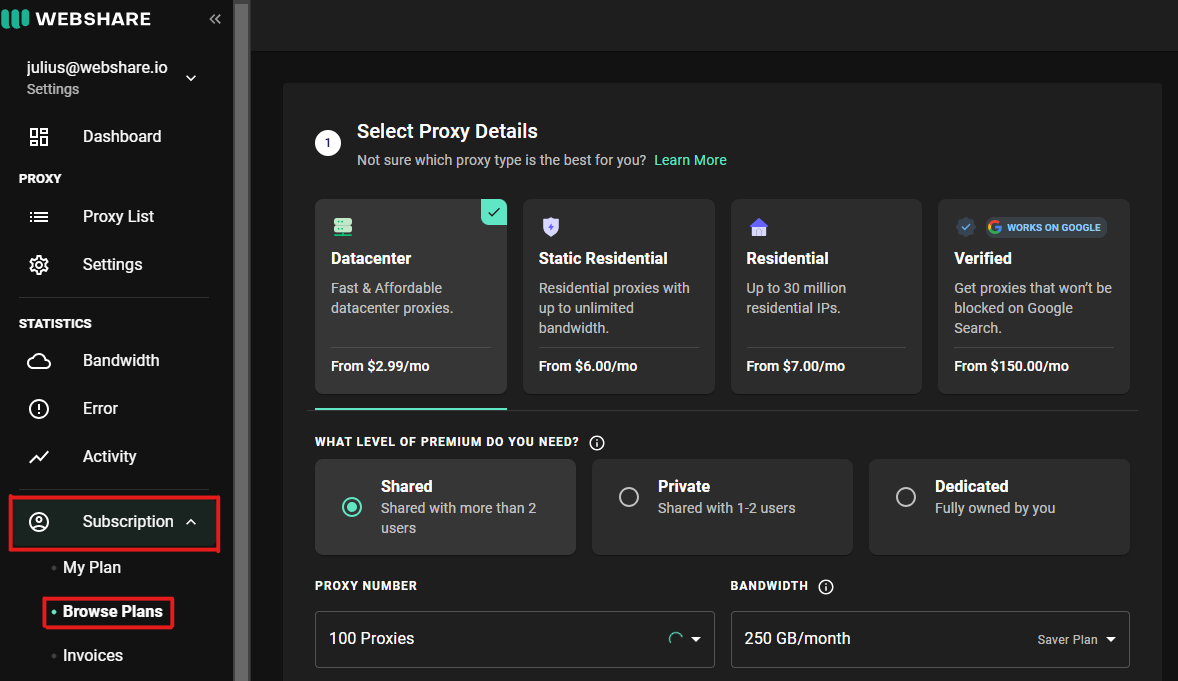This screenshot has width=1178, height=681.
Task: Open proxy Settings menu item
Action: tap(112, 265)
